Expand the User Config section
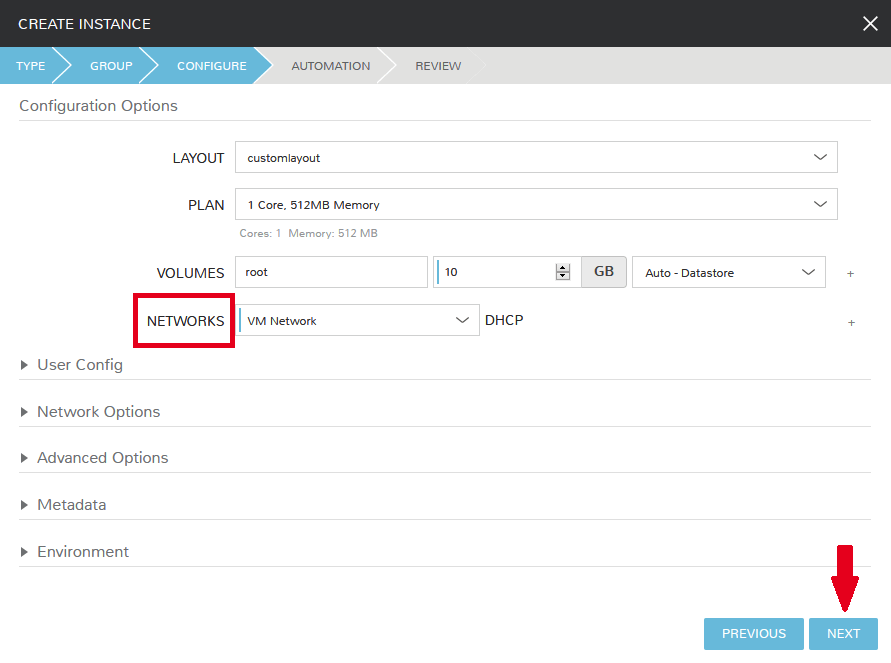891x663 pixels. (x=79, y=365)
